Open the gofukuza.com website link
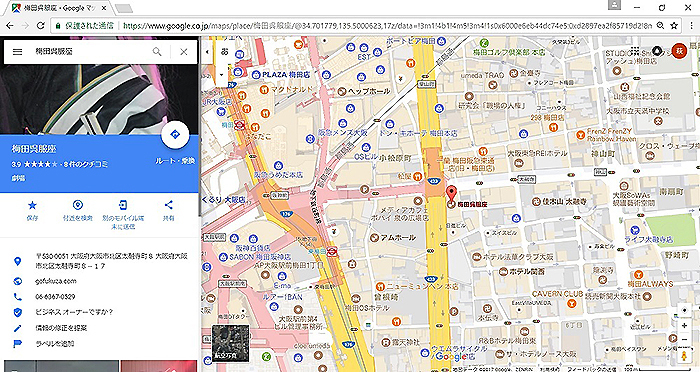 pos(56,281)
